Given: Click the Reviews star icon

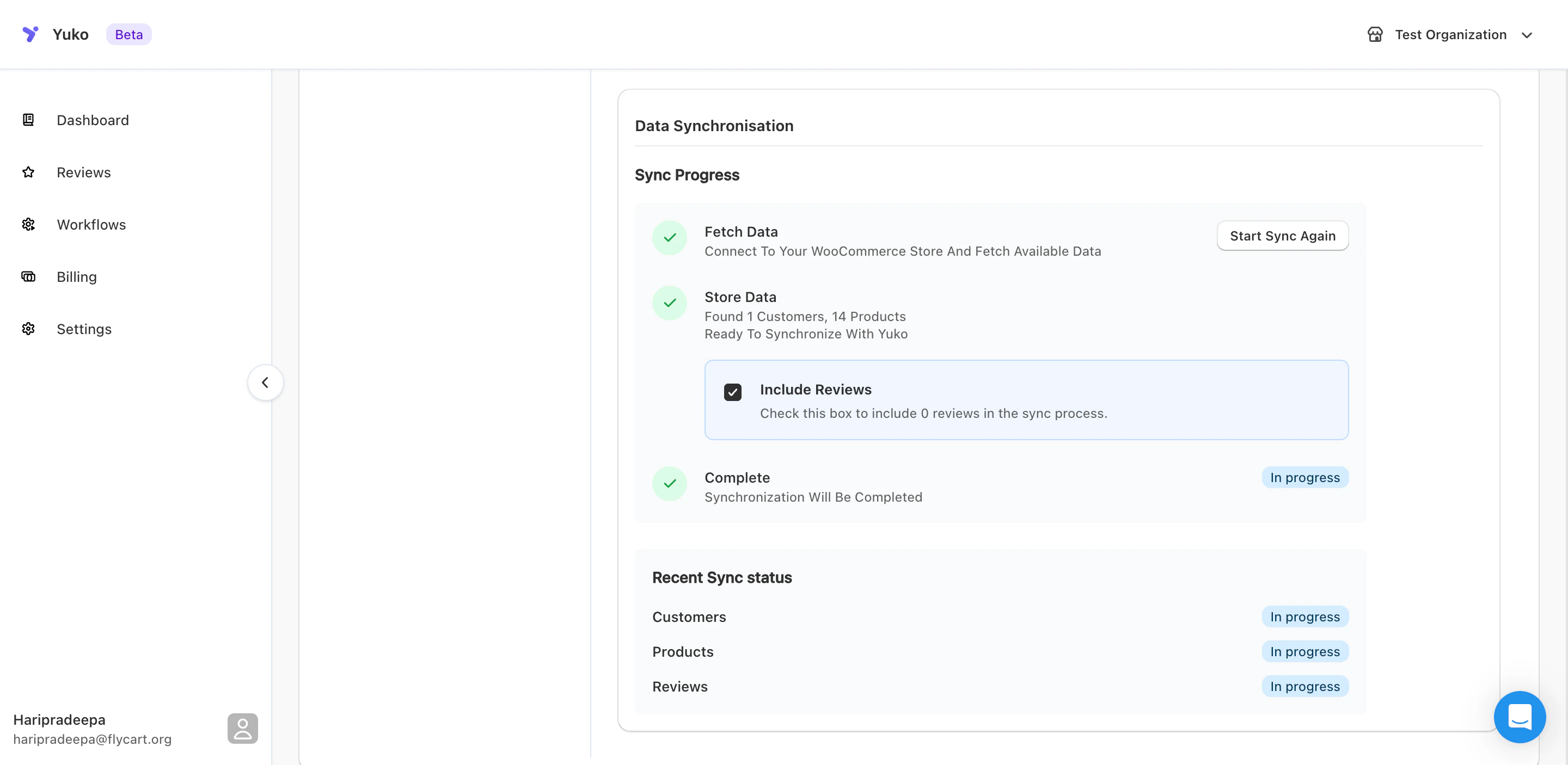Looking at the screenshot, I should (28, 172).
